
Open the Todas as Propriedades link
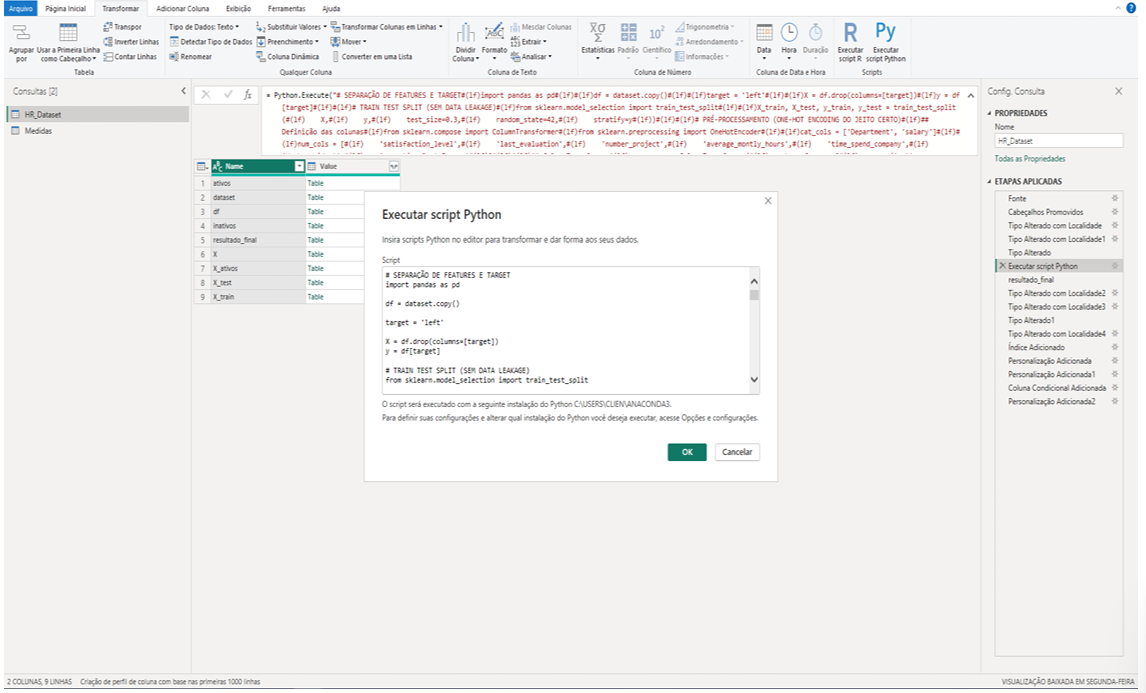click(1030, 159)
